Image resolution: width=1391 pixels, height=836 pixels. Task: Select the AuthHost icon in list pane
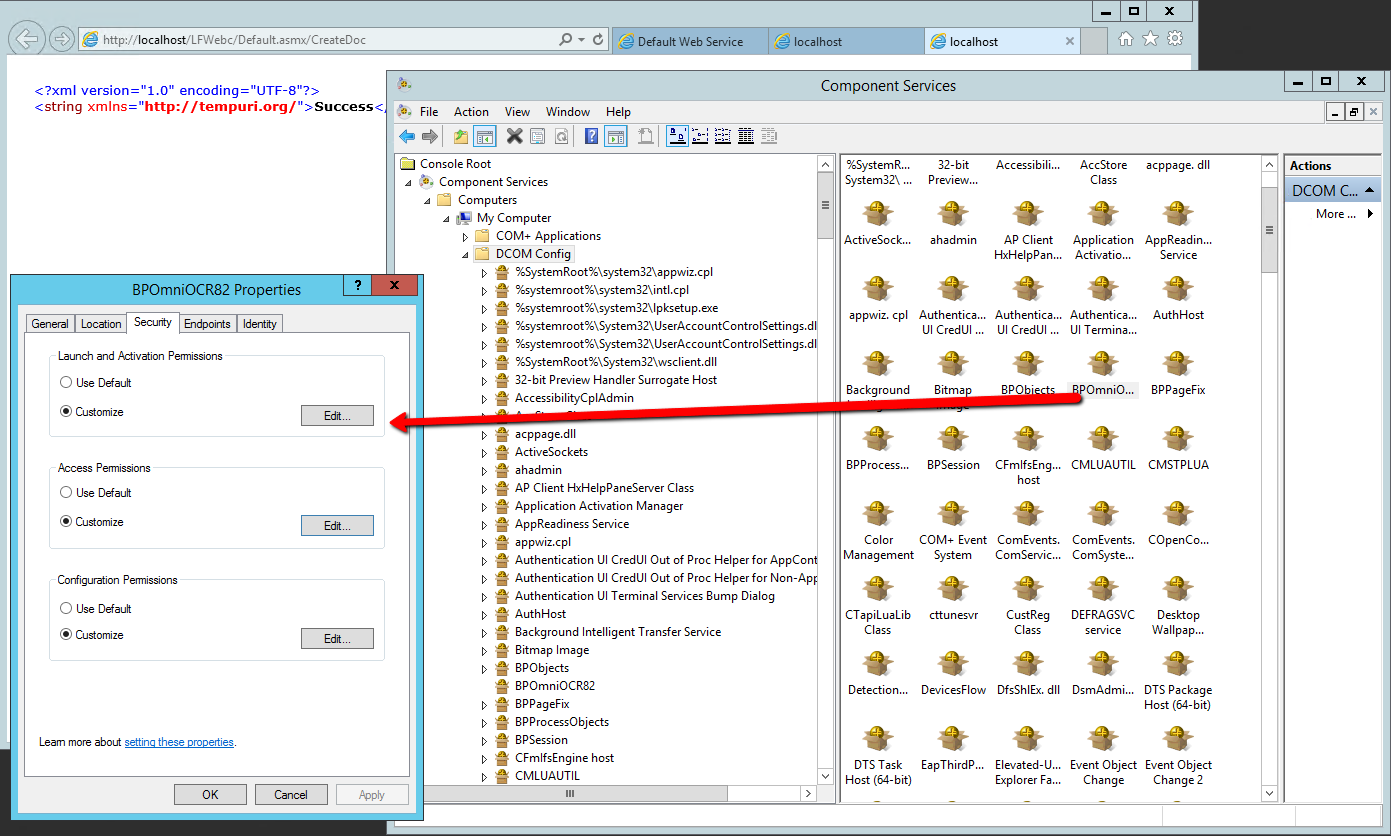click(x=1178, y=299)
